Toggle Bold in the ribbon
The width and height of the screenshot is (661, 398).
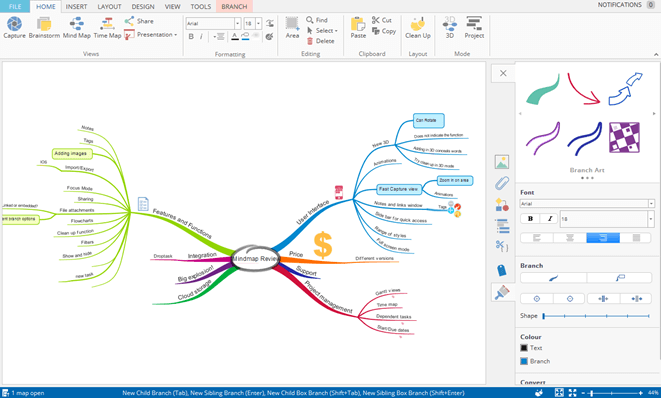(x=191, y=37)
